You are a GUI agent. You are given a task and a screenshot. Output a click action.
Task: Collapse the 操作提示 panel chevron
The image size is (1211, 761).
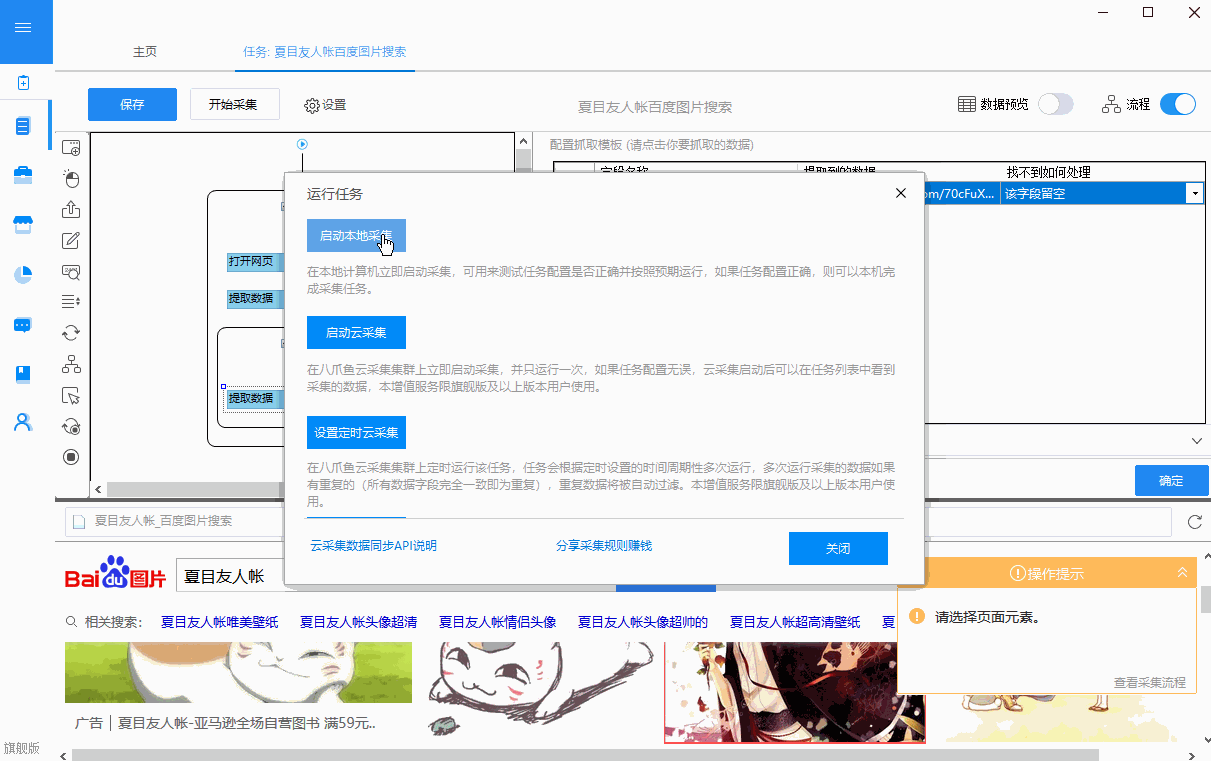1182,572
